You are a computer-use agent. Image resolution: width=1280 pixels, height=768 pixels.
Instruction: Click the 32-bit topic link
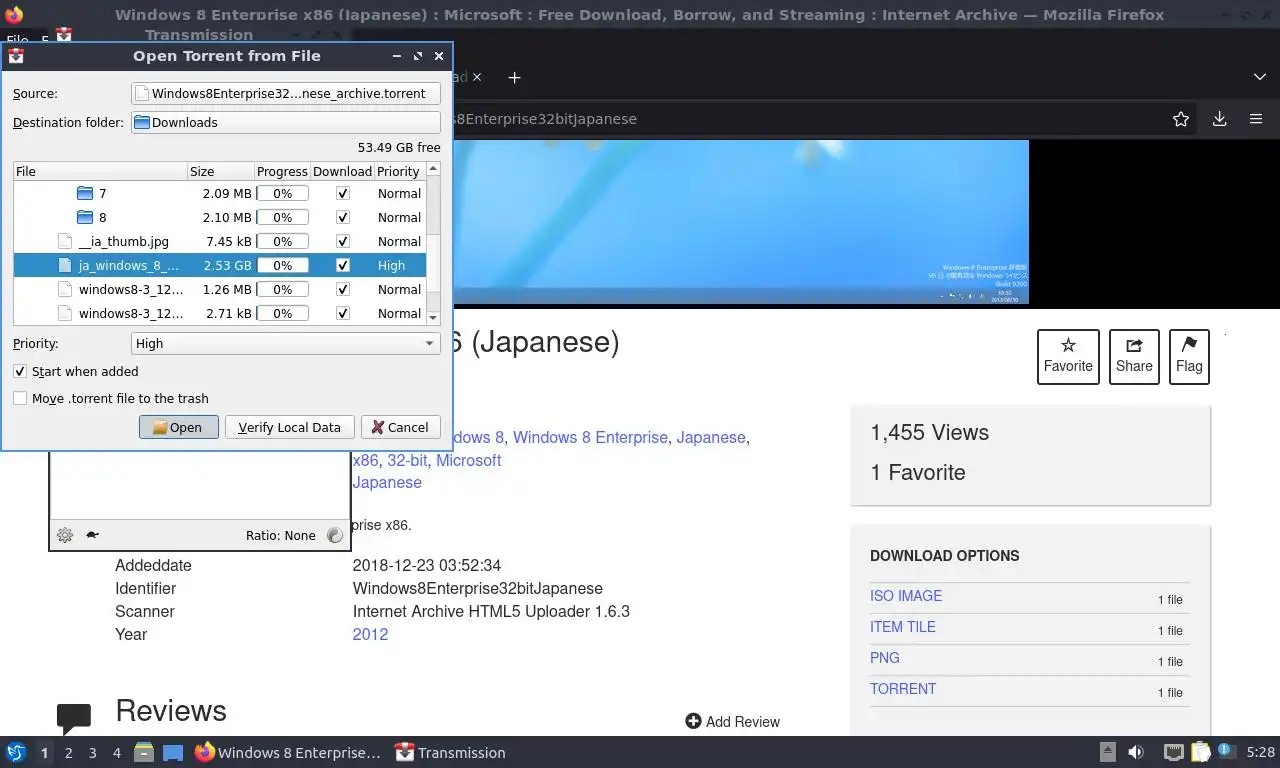point(407,460)
